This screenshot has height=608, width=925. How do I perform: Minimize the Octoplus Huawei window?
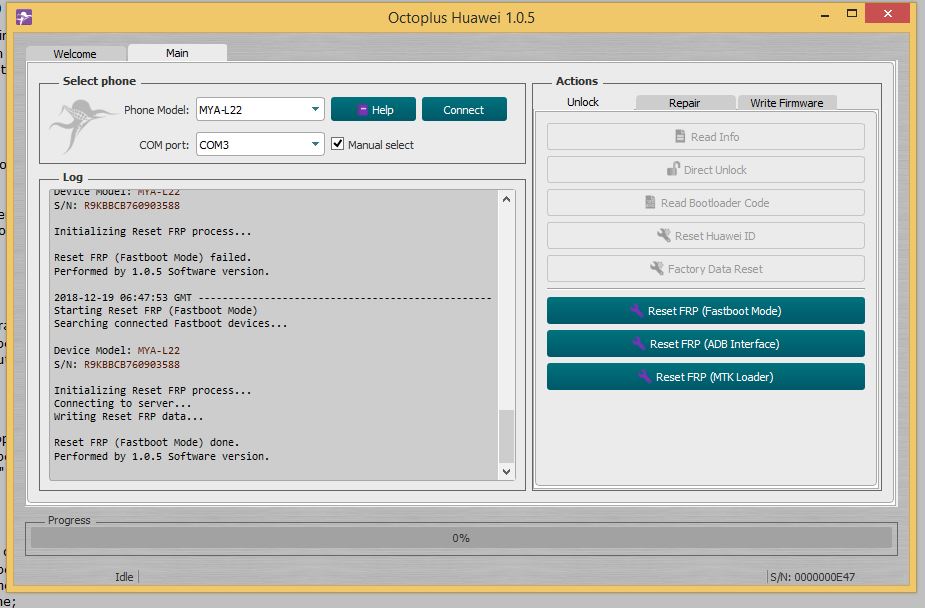(x=825, y=14)
